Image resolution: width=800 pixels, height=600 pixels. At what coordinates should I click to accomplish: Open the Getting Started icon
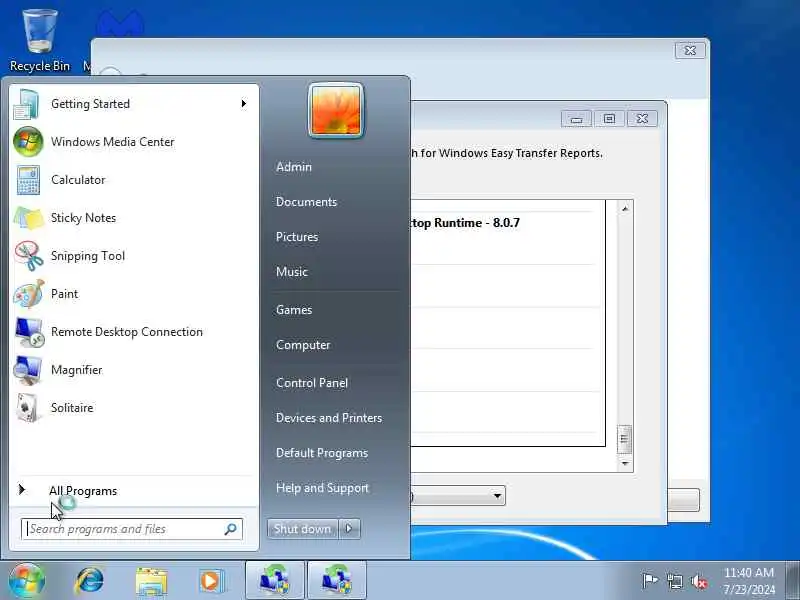click(27, 104)
